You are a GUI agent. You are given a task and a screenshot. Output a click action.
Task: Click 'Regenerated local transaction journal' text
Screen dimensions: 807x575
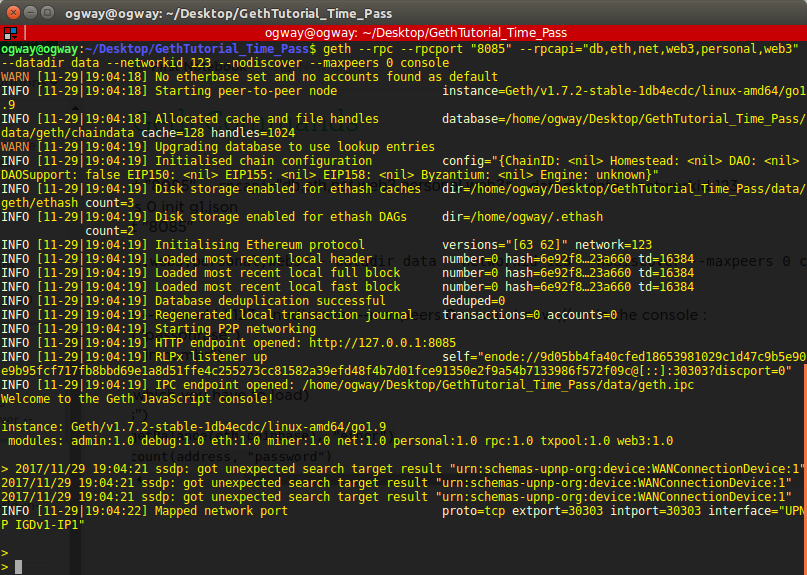(x=284, y=315)
